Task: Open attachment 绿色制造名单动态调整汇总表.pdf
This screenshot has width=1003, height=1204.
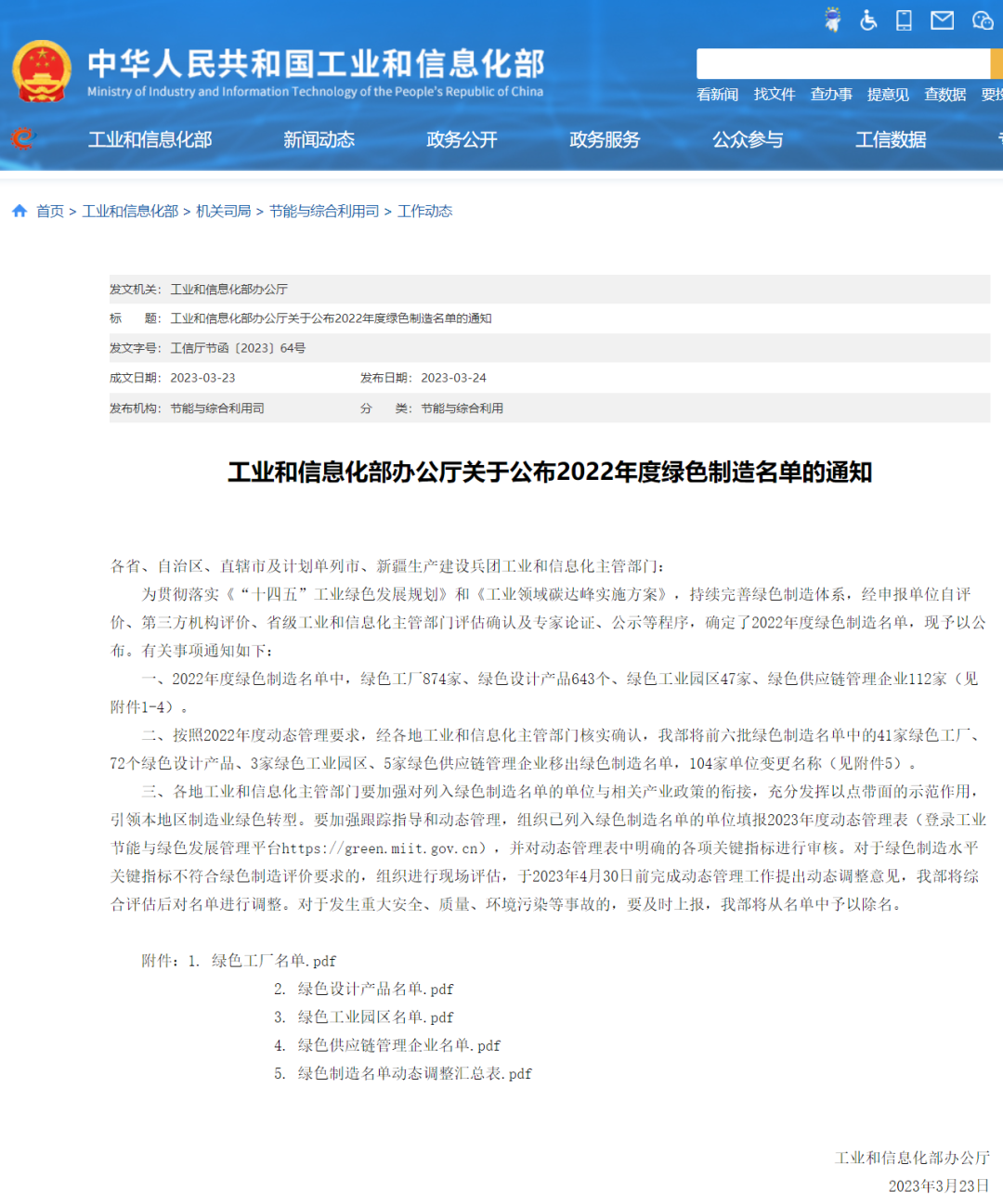Action: 414,1073
